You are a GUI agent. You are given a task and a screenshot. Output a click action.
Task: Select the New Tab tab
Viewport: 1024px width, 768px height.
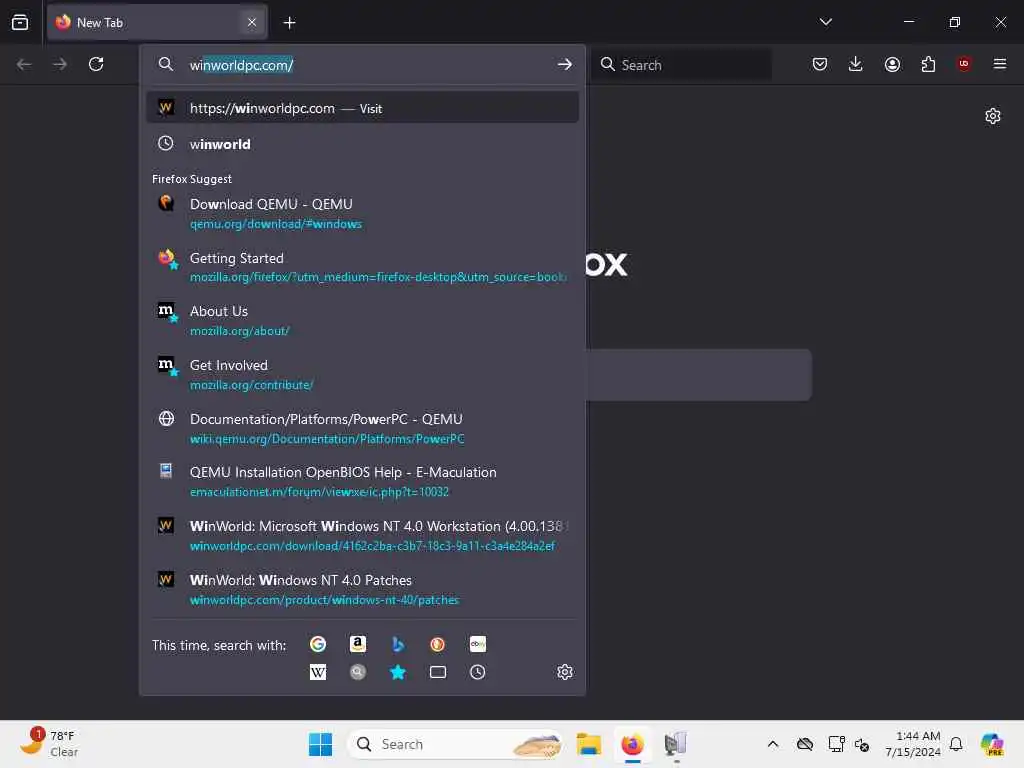pyautogui.click(x=157, y=22)
